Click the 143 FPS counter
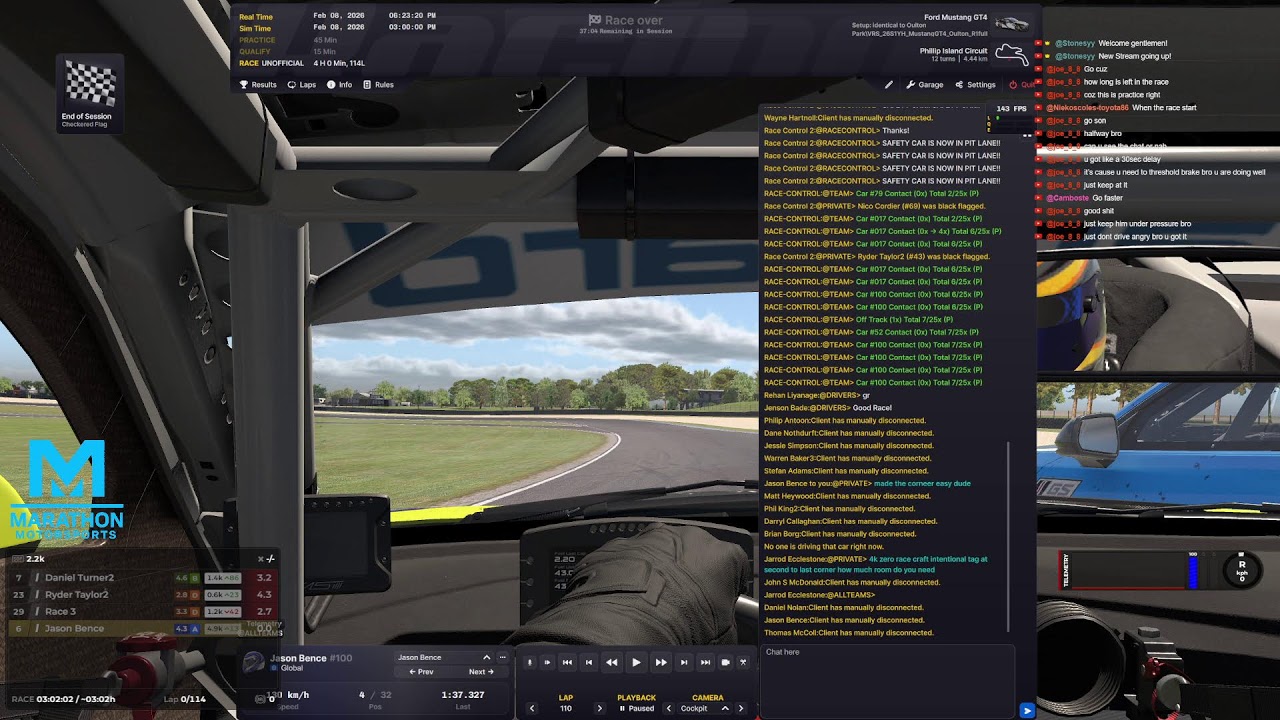The width and height of the screenshot is (1280, 720). pos(1011,108)
